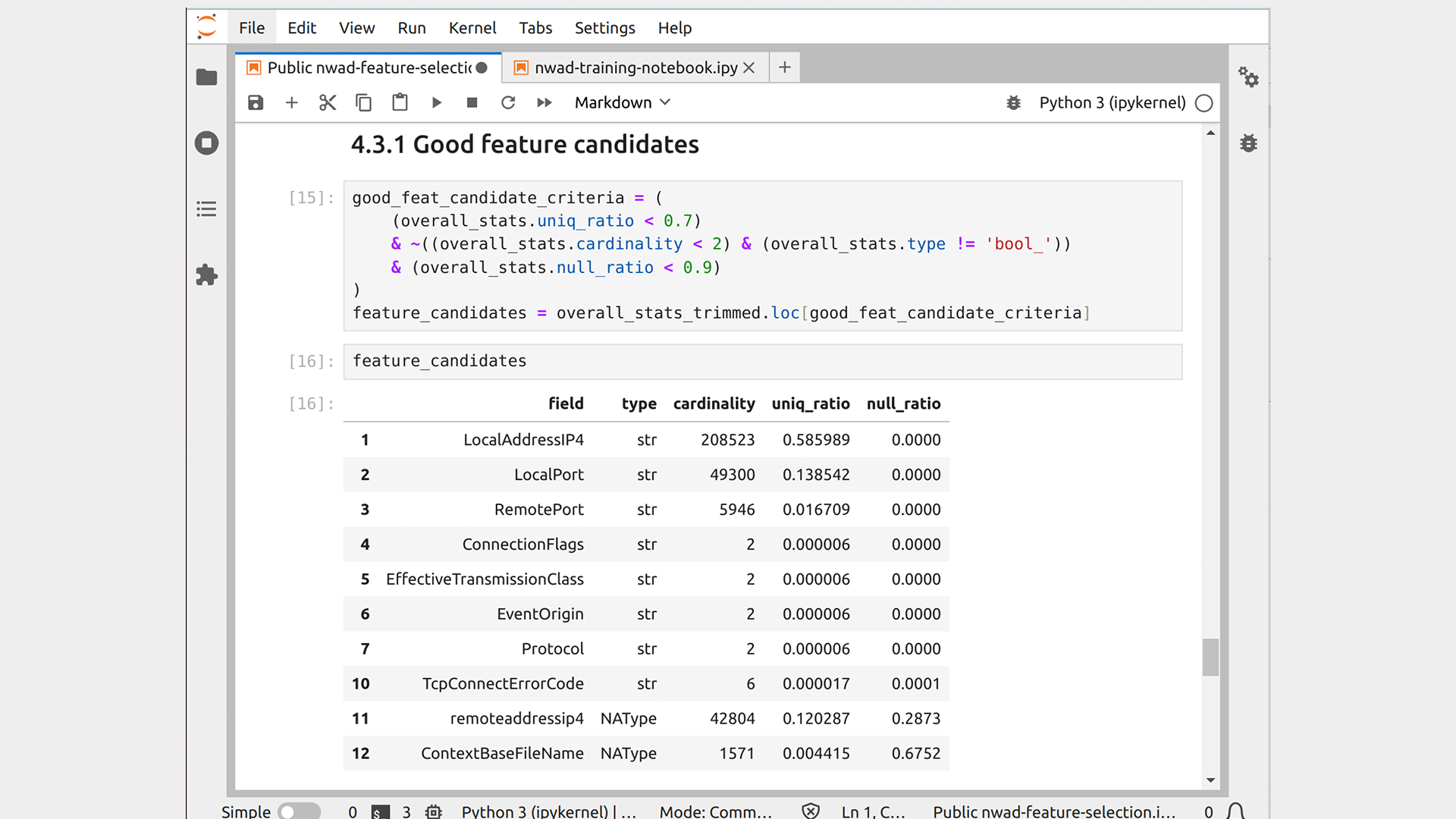The width and height of the screenshot is (1456, 819).
Task: Click the notebook vertical scrollbar thumb
Action: (1210, 657)
